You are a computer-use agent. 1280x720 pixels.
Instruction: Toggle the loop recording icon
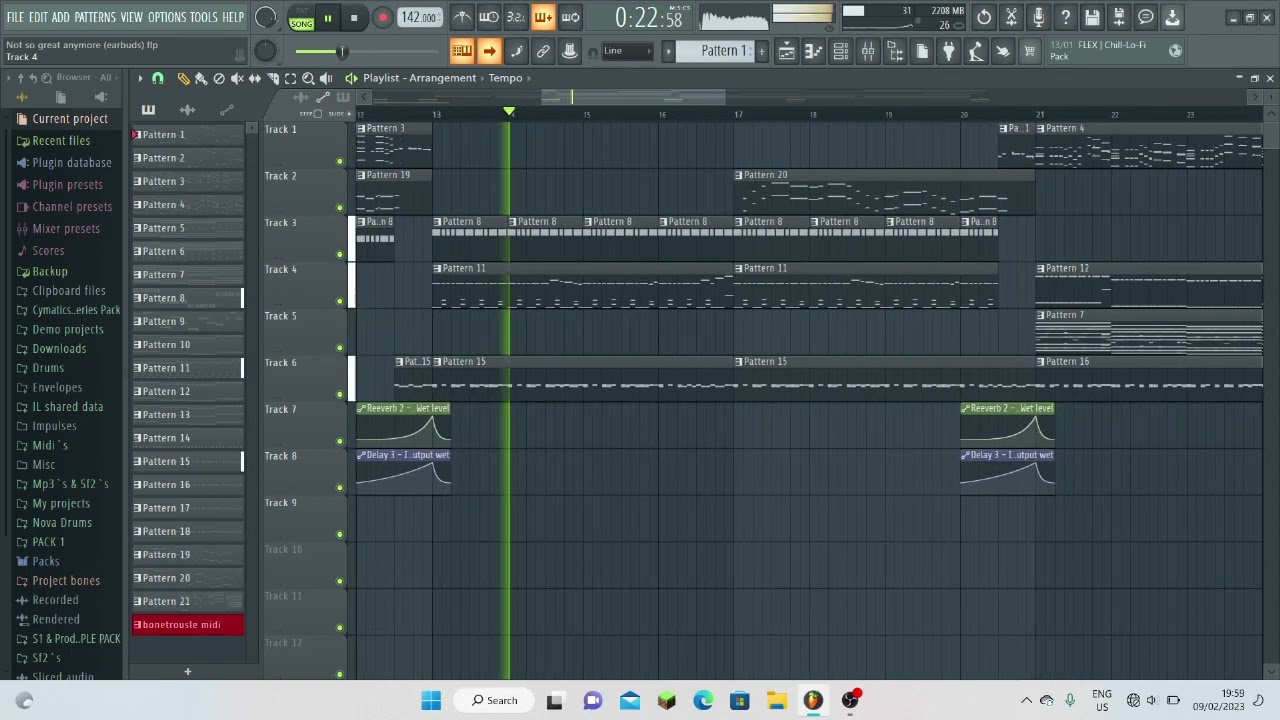point(570,17)
